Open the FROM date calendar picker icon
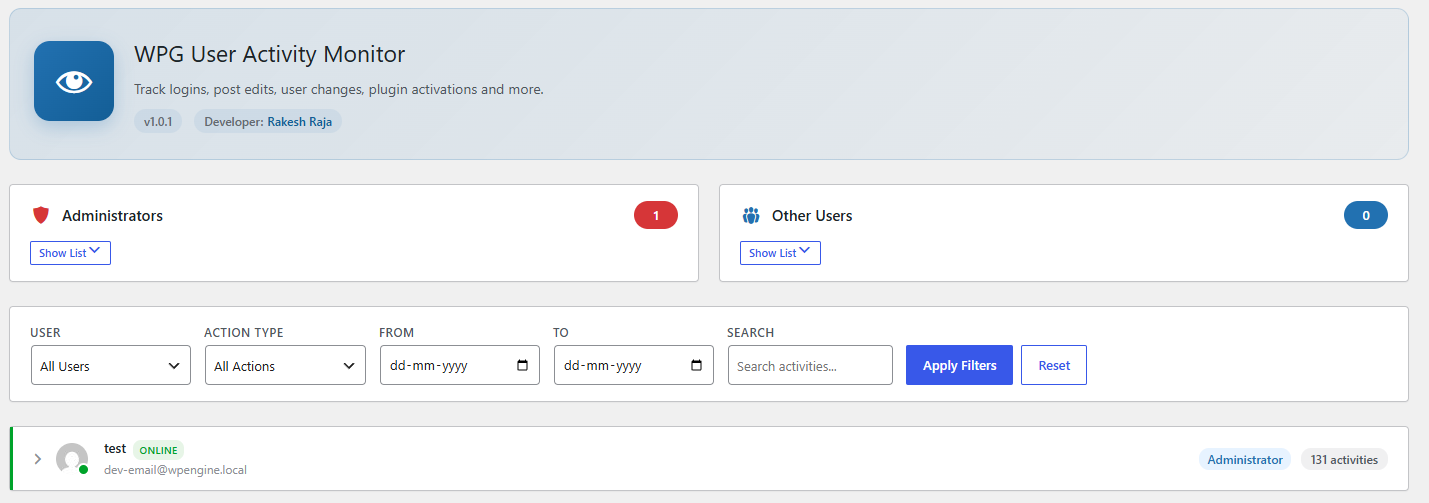Screen dimensions: 1429x503 coord(522,366)
